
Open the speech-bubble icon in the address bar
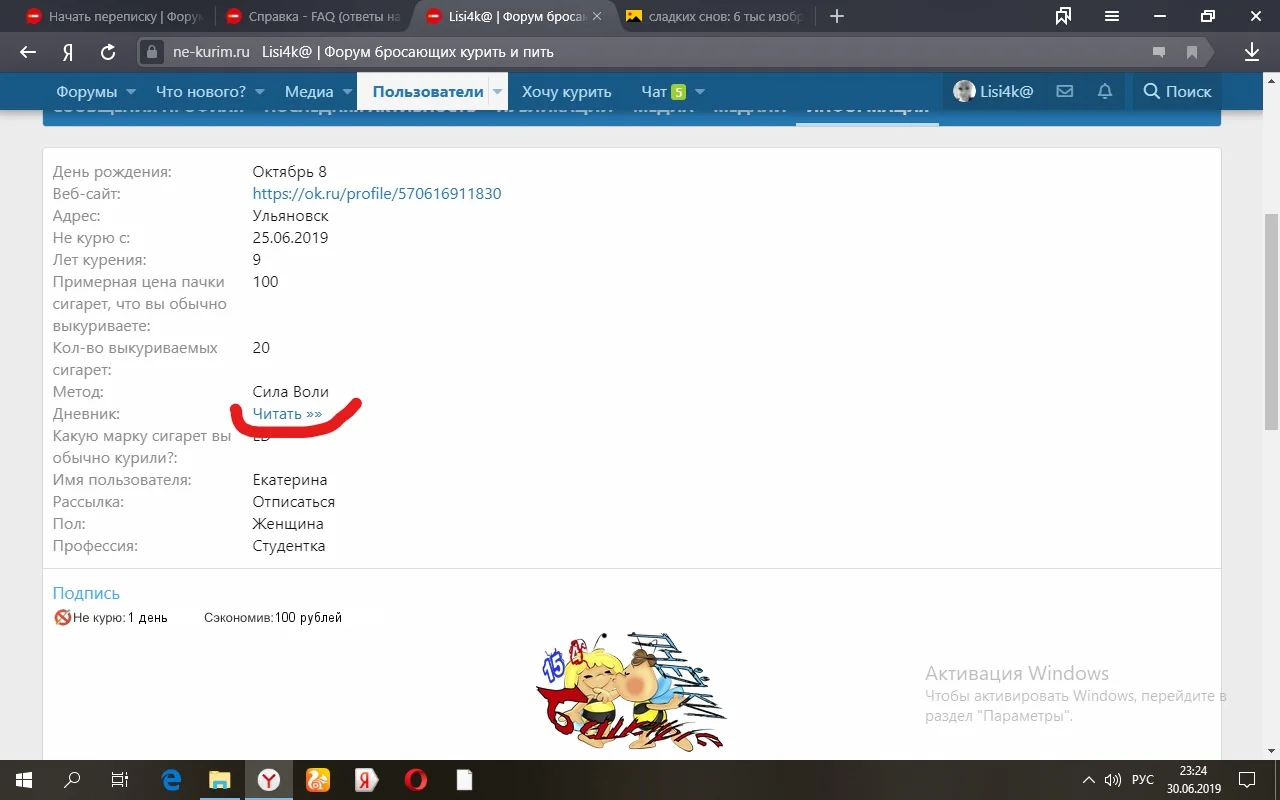(1159, 52)
